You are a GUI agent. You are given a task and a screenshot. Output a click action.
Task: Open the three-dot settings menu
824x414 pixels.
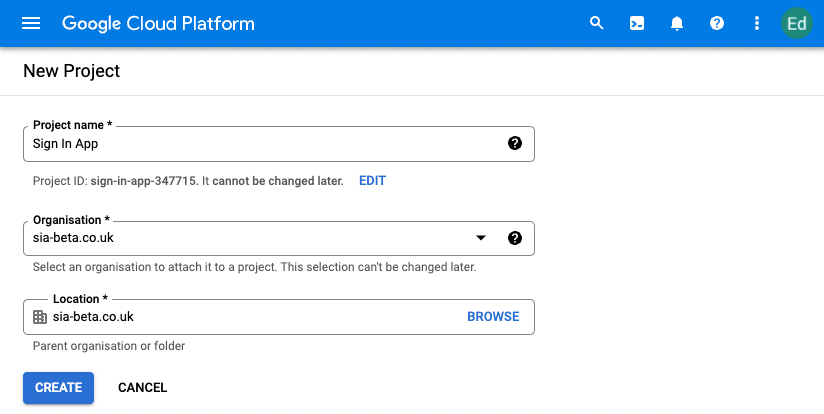[757, 23]
